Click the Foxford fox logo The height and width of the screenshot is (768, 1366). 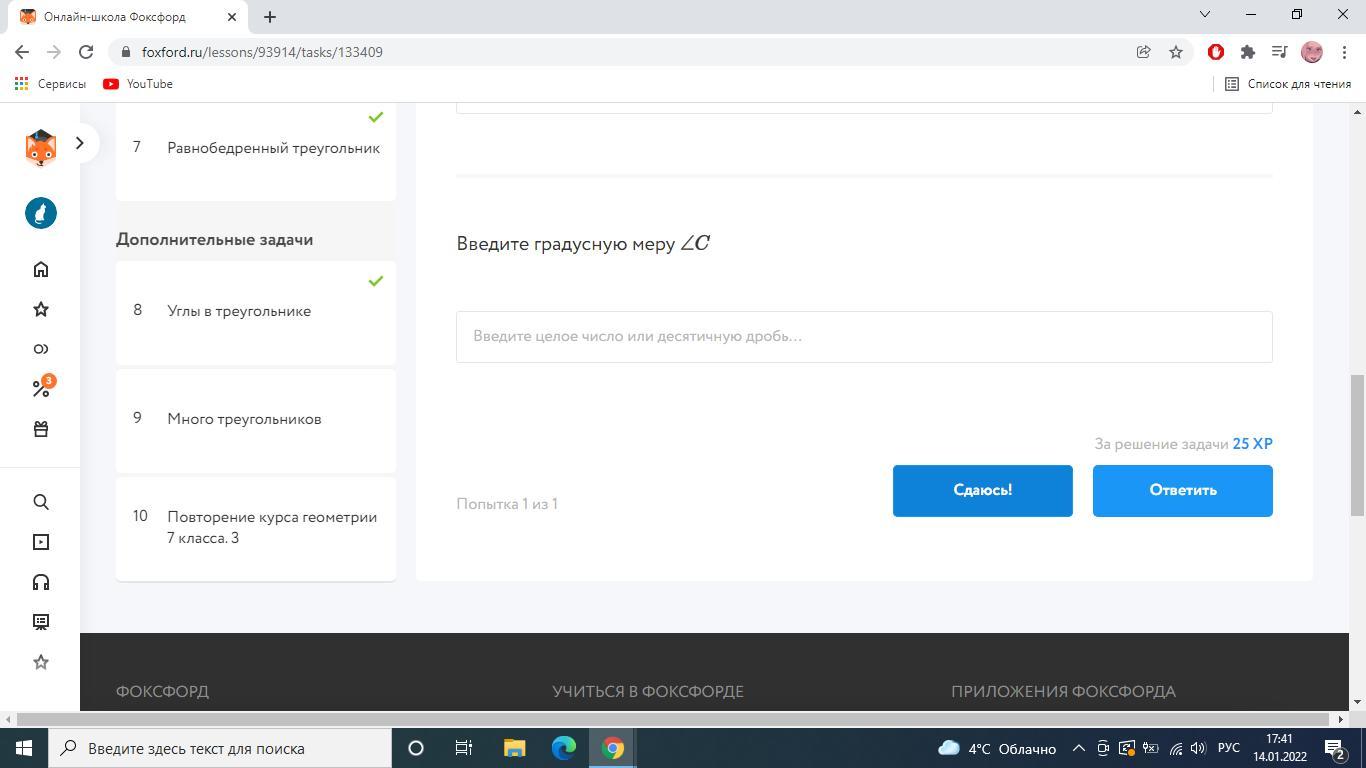click(x=41, y=147)
